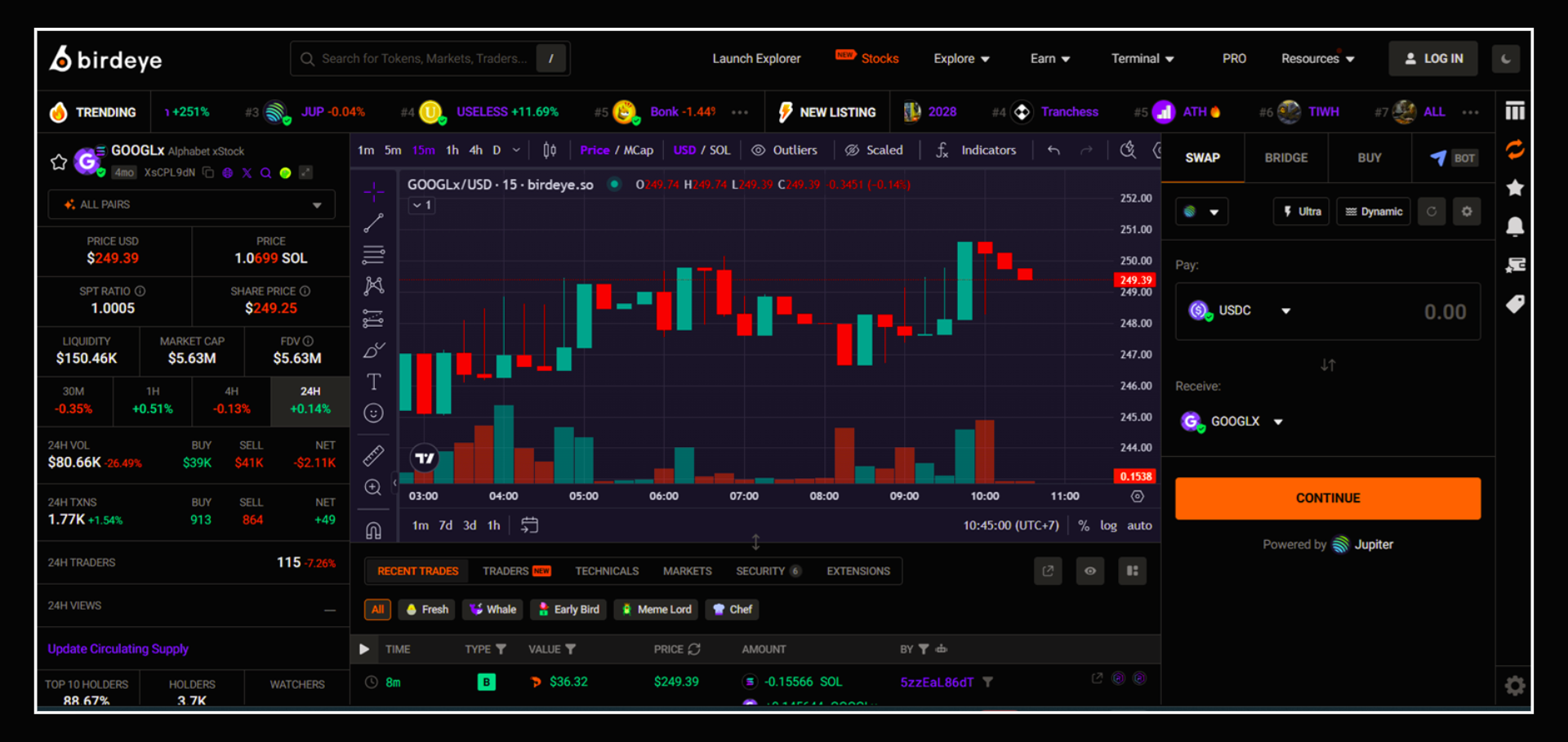
Task: Switch to the BUY tab
Action: coord(1370,158)
